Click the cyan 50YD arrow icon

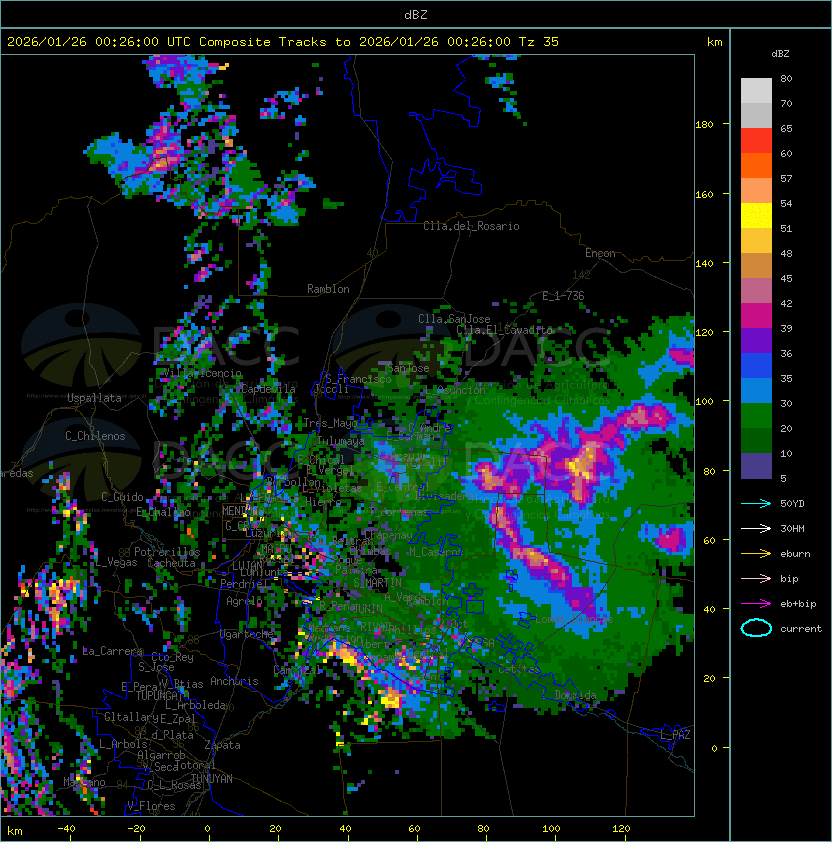(756, 504)
